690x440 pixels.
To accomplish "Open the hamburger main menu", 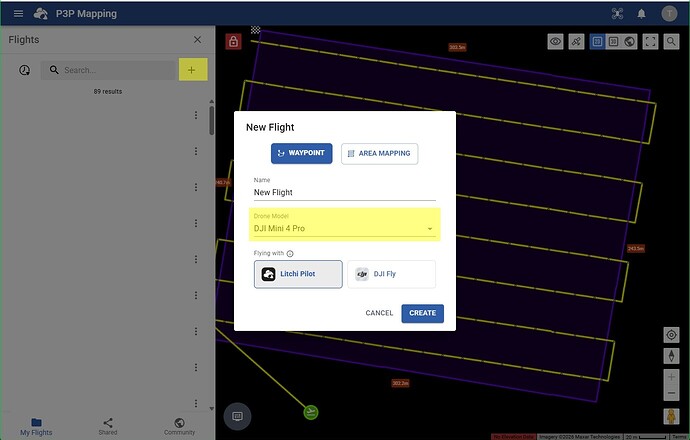I will (x=18, y=14).
